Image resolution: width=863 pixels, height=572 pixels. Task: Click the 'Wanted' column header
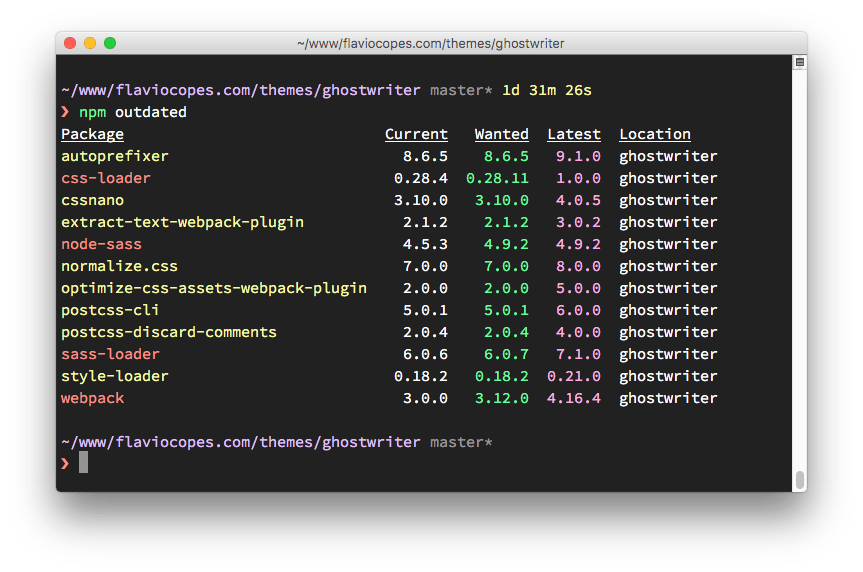tap(501, 134)
